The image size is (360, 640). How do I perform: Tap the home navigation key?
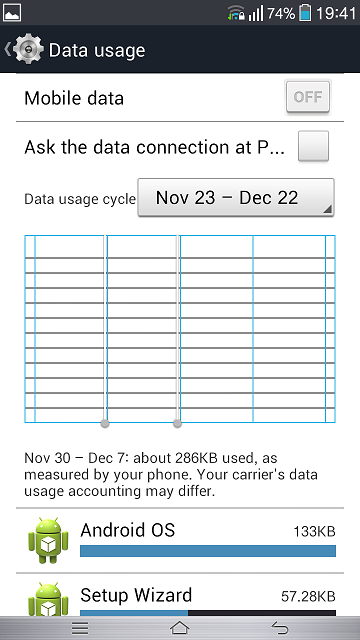180,628
